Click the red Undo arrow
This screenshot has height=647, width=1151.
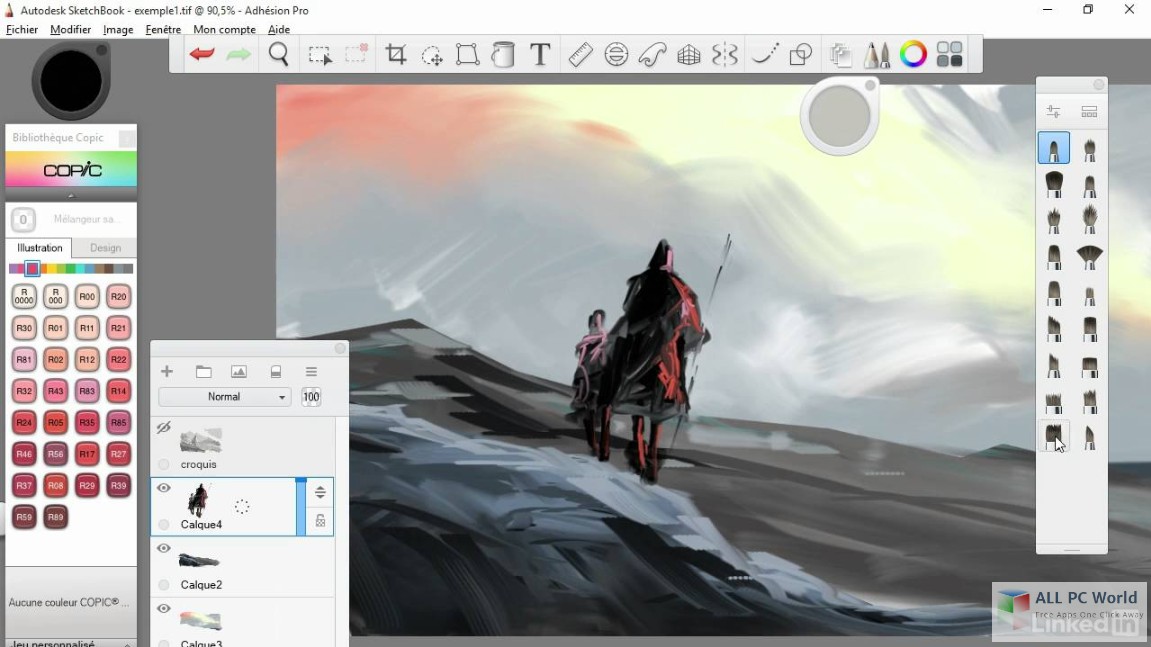click(x=202, y=54)
